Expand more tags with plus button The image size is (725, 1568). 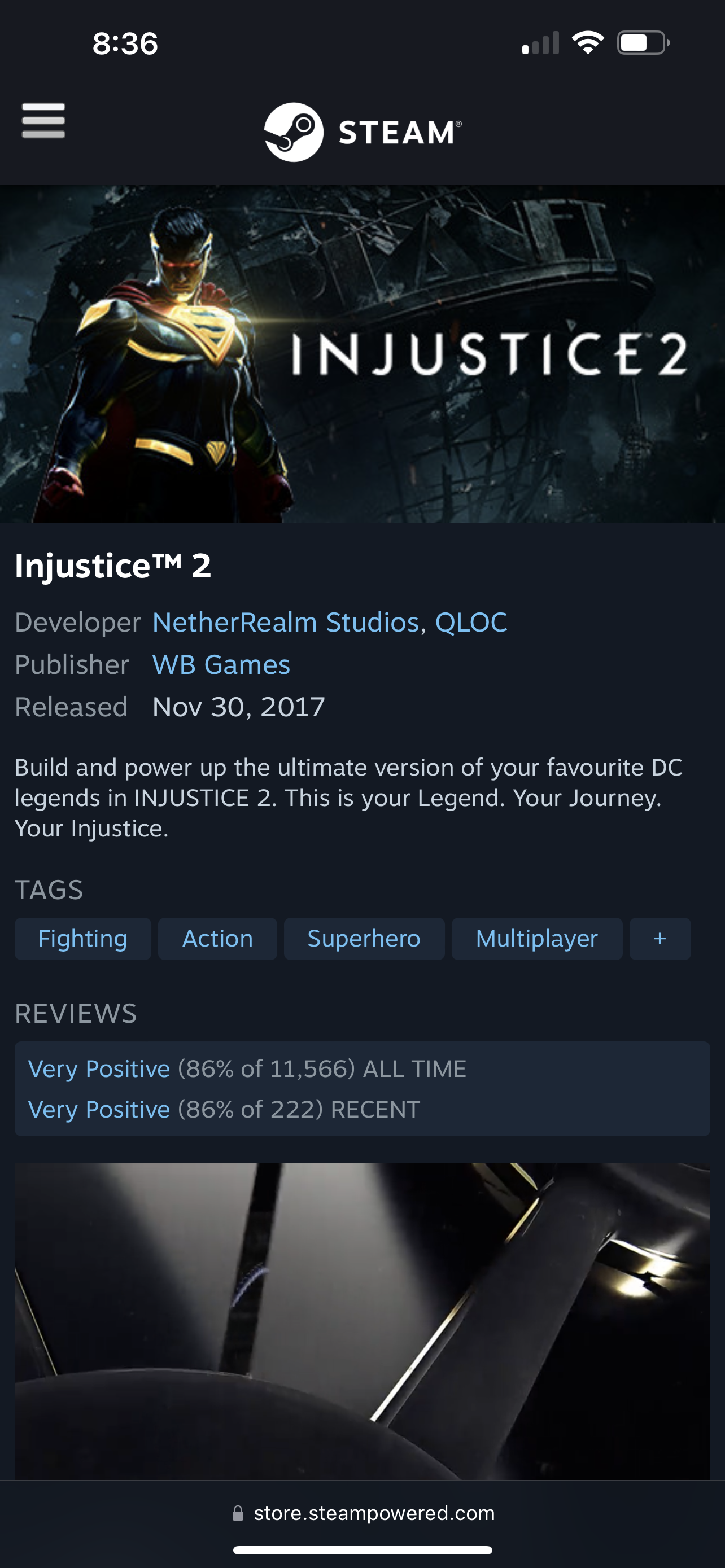click(660, 939)
